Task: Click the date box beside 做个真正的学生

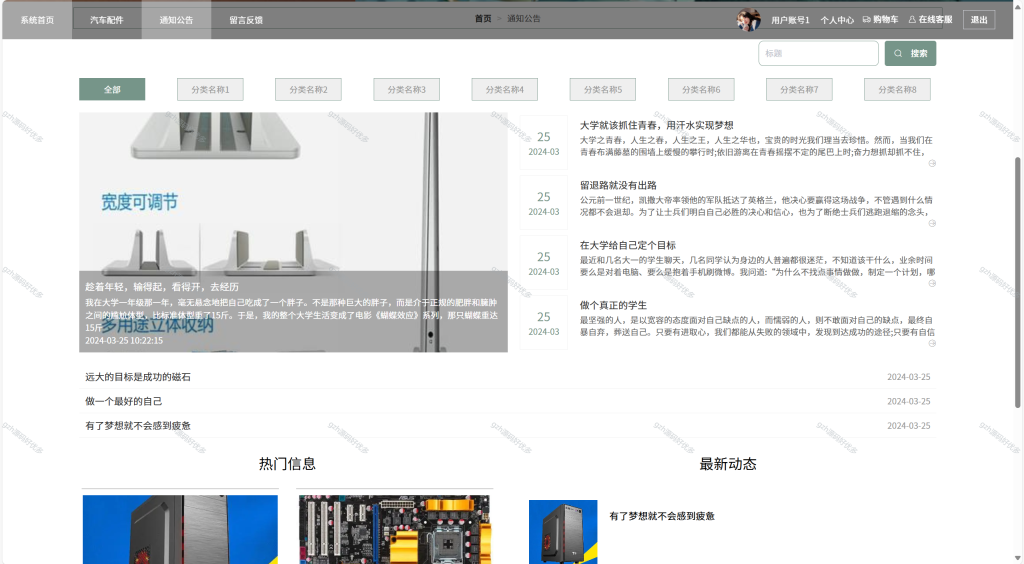Action: click(543, 322)
